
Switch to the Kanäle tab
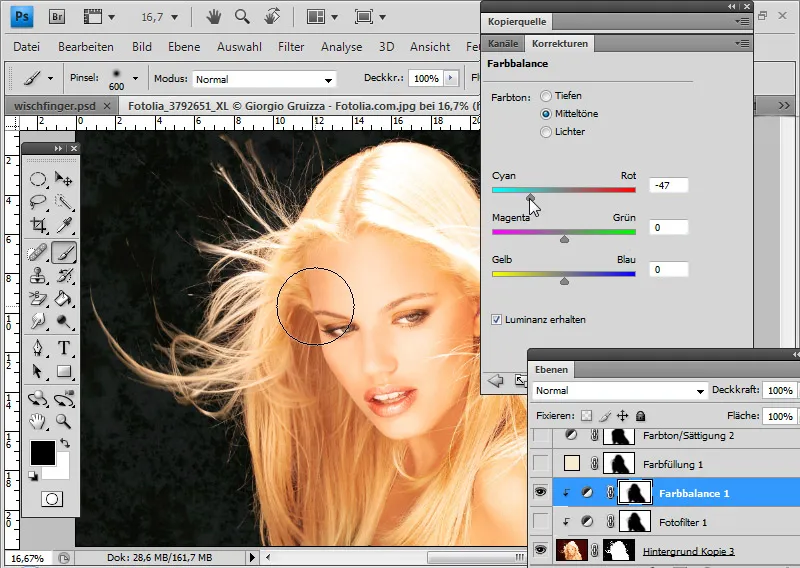pyautogui.click(x=503, y=44)
